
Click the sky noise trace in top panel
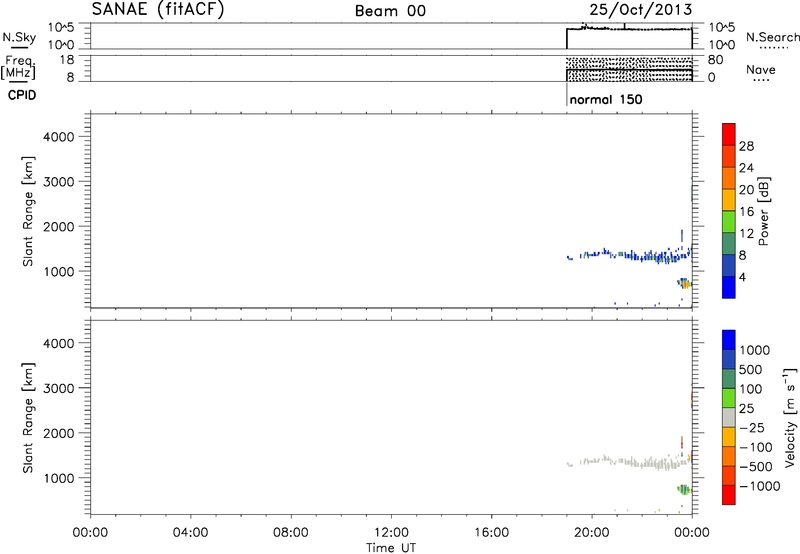(x=629, y=29)
